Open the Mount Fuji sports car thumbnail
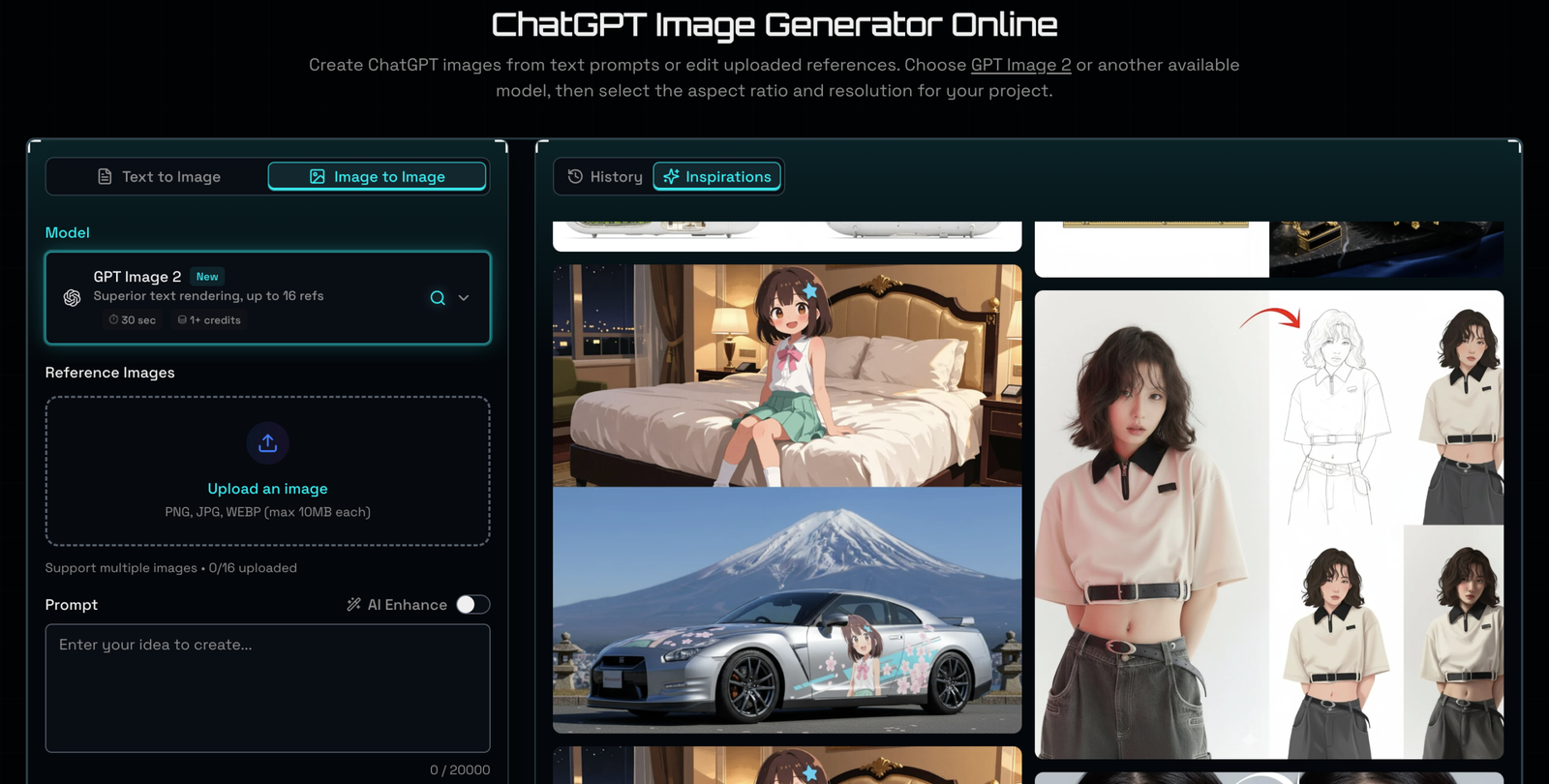Image resolution: width=1549 pixels, height=784 pixels. click(x=787, y=610)
